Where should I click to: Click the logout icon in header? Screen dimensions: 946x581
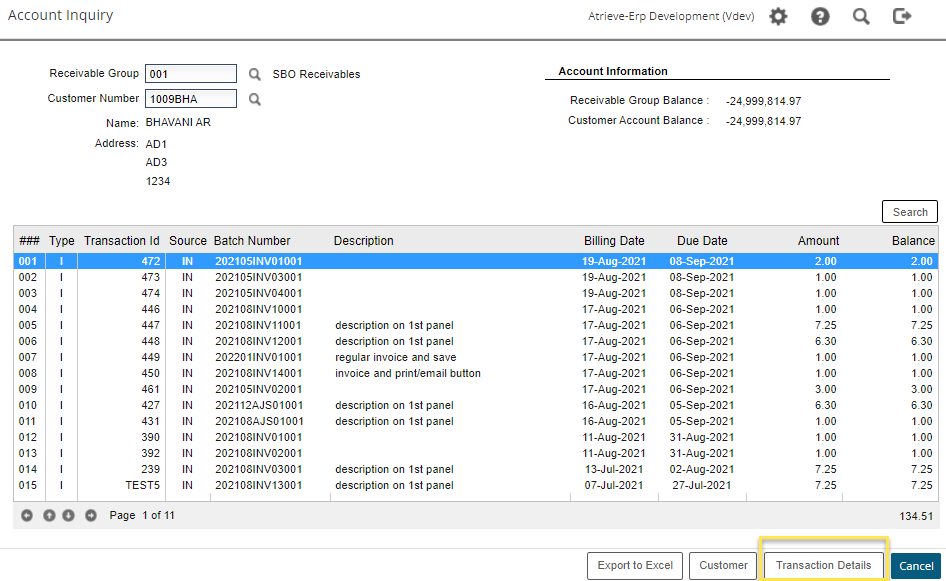coord(902,16)
